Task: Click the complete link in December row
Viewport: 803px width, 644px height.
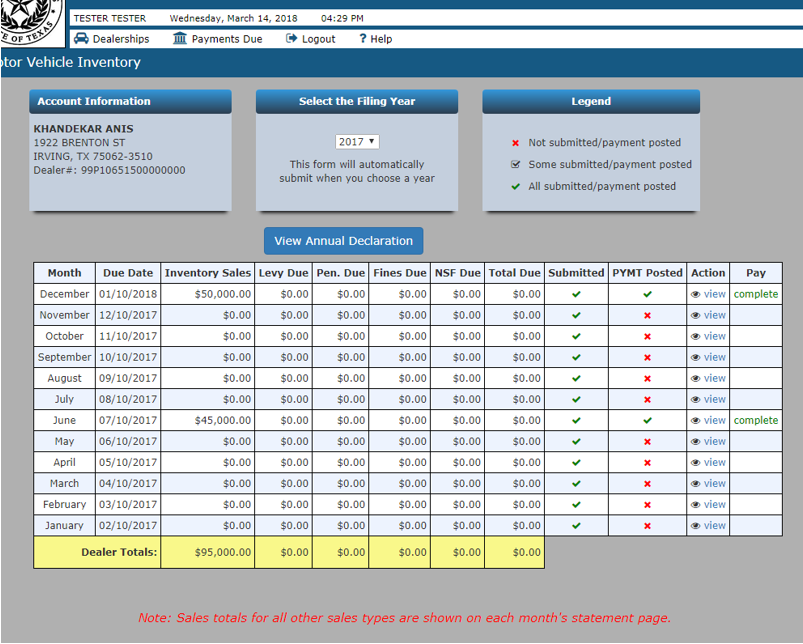Action: pyautogui.click(x=755, y=295)
